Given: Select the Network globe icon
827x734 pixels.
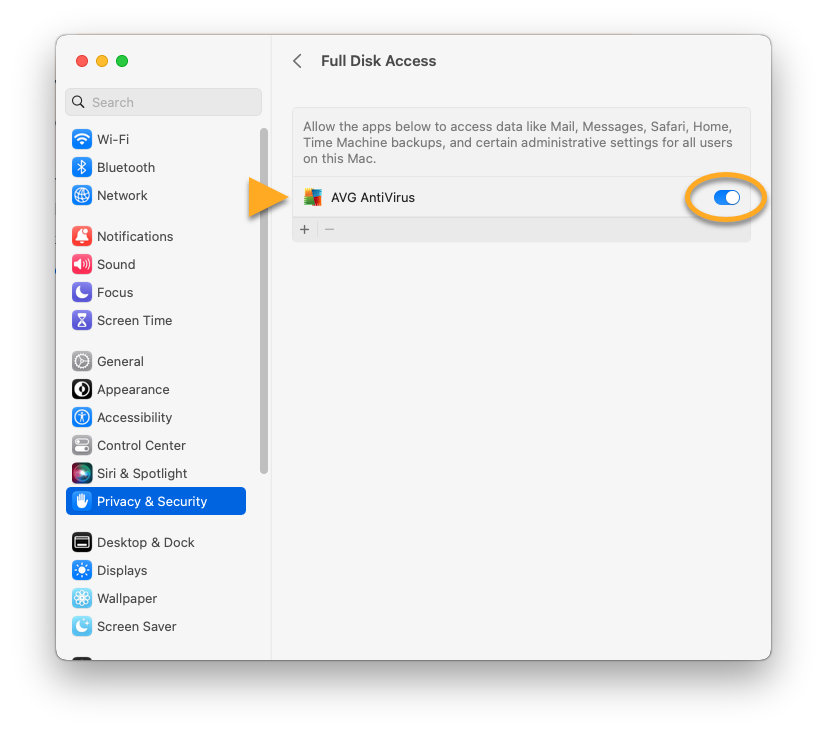Looking at the screenshot, I should [x=82, y=195].
